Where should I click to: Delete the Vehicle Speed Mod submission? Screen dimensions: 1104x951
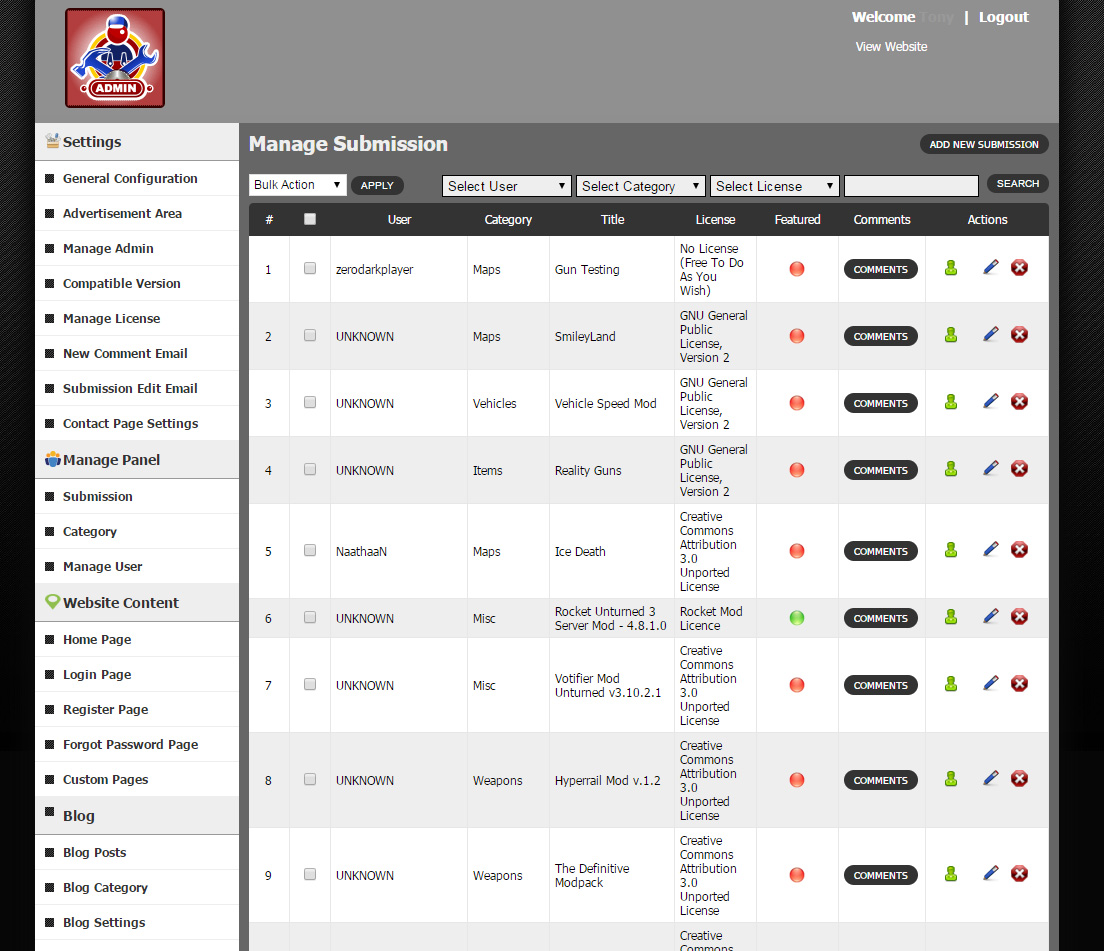[x=1019, y=401]
